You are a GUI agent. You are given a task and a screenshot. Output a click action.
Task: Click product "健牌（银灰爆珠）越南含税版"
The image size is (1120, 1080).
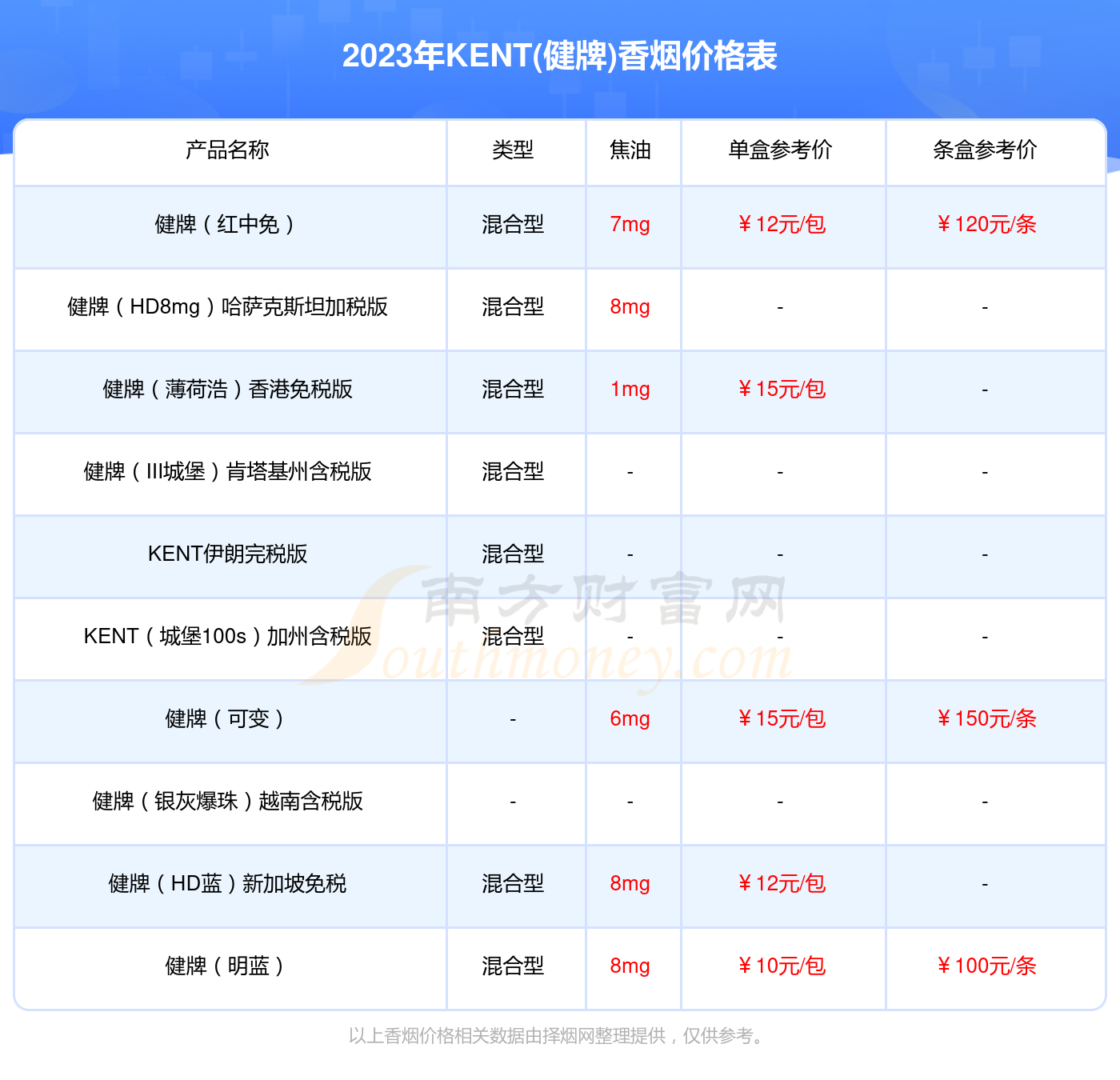point(227,802)
